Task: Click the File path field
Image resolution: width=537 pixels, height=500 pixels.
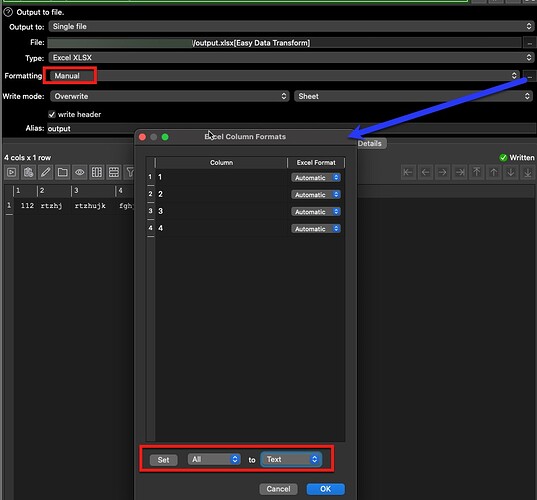Action: tap(284, 43)
